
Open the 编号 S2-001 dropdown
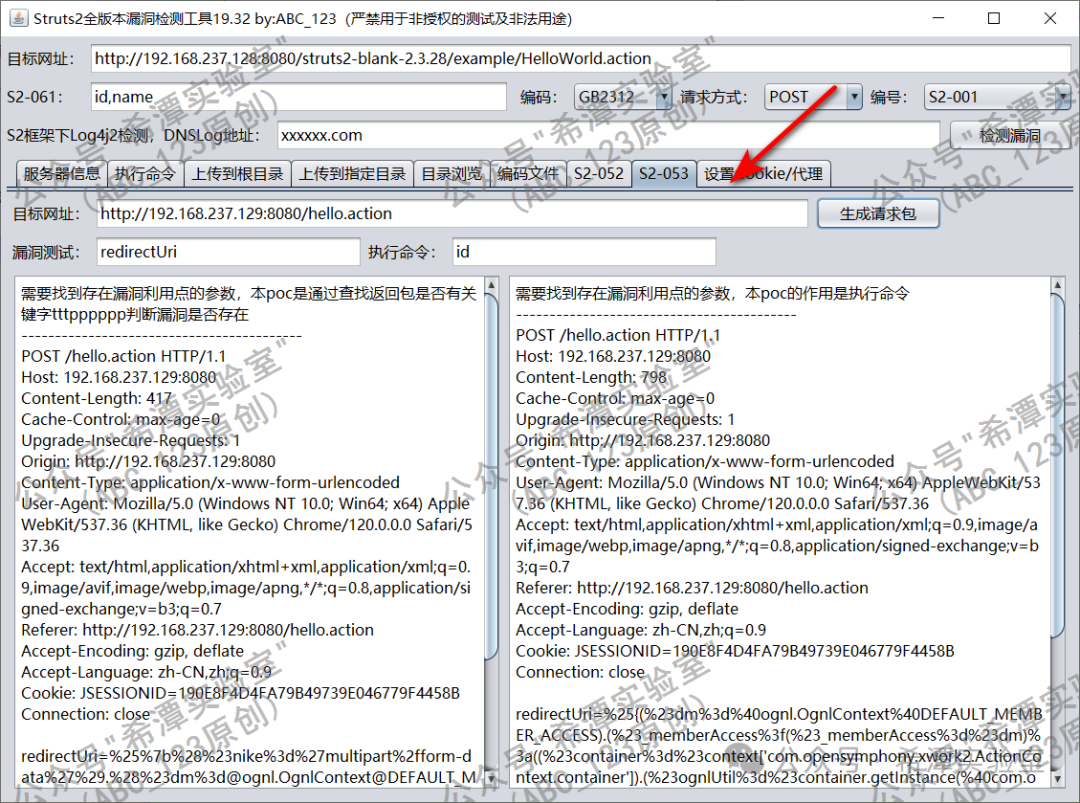(x=997, y=97)
